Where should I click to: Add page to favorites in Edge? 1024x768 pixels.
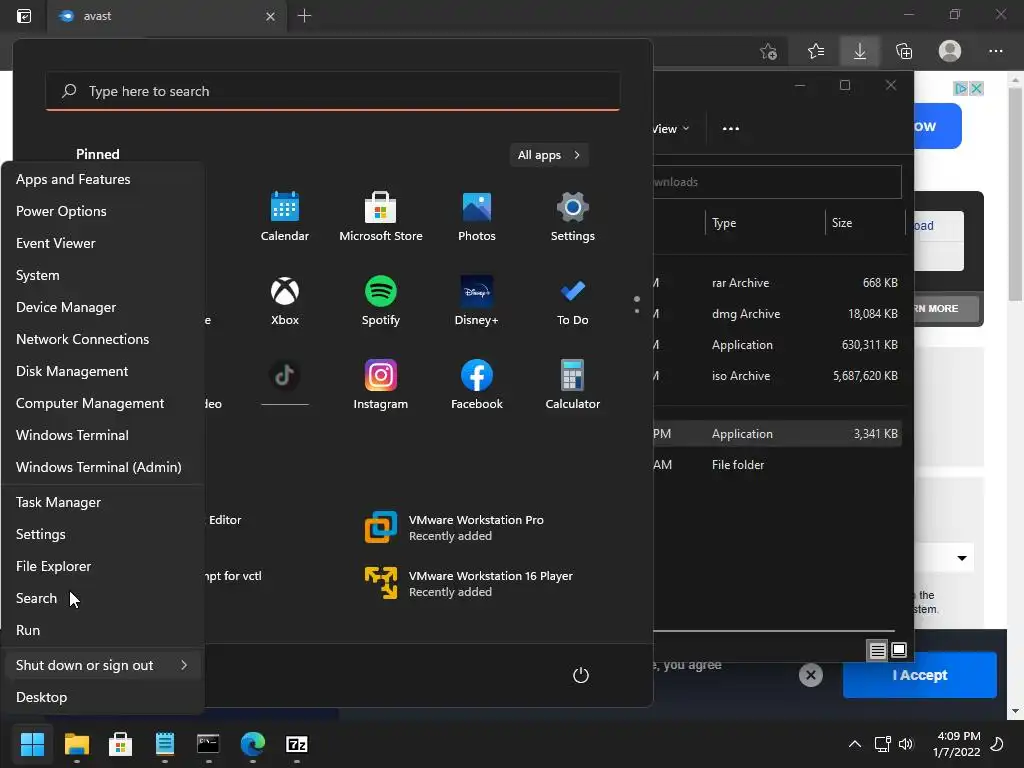click(769, 51)
